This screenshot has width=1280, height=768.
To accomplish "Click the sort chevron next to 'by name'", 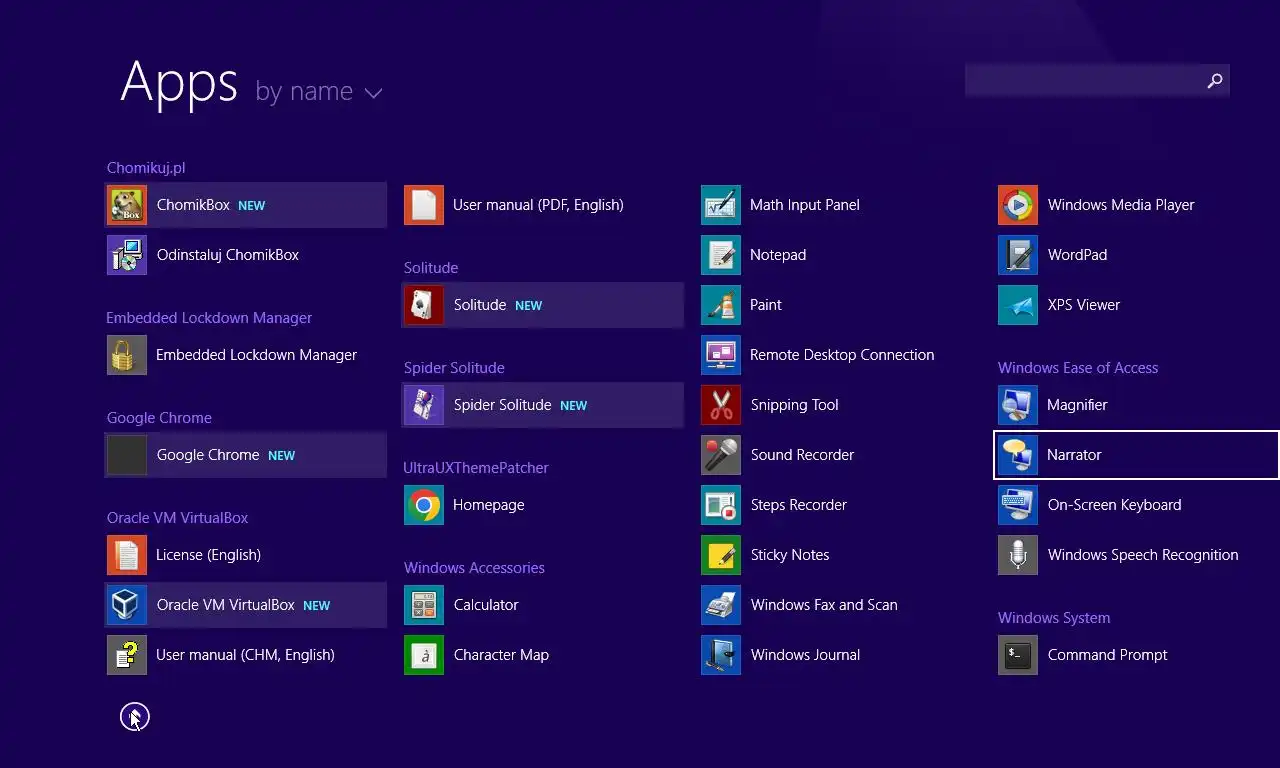I will 373,93.
